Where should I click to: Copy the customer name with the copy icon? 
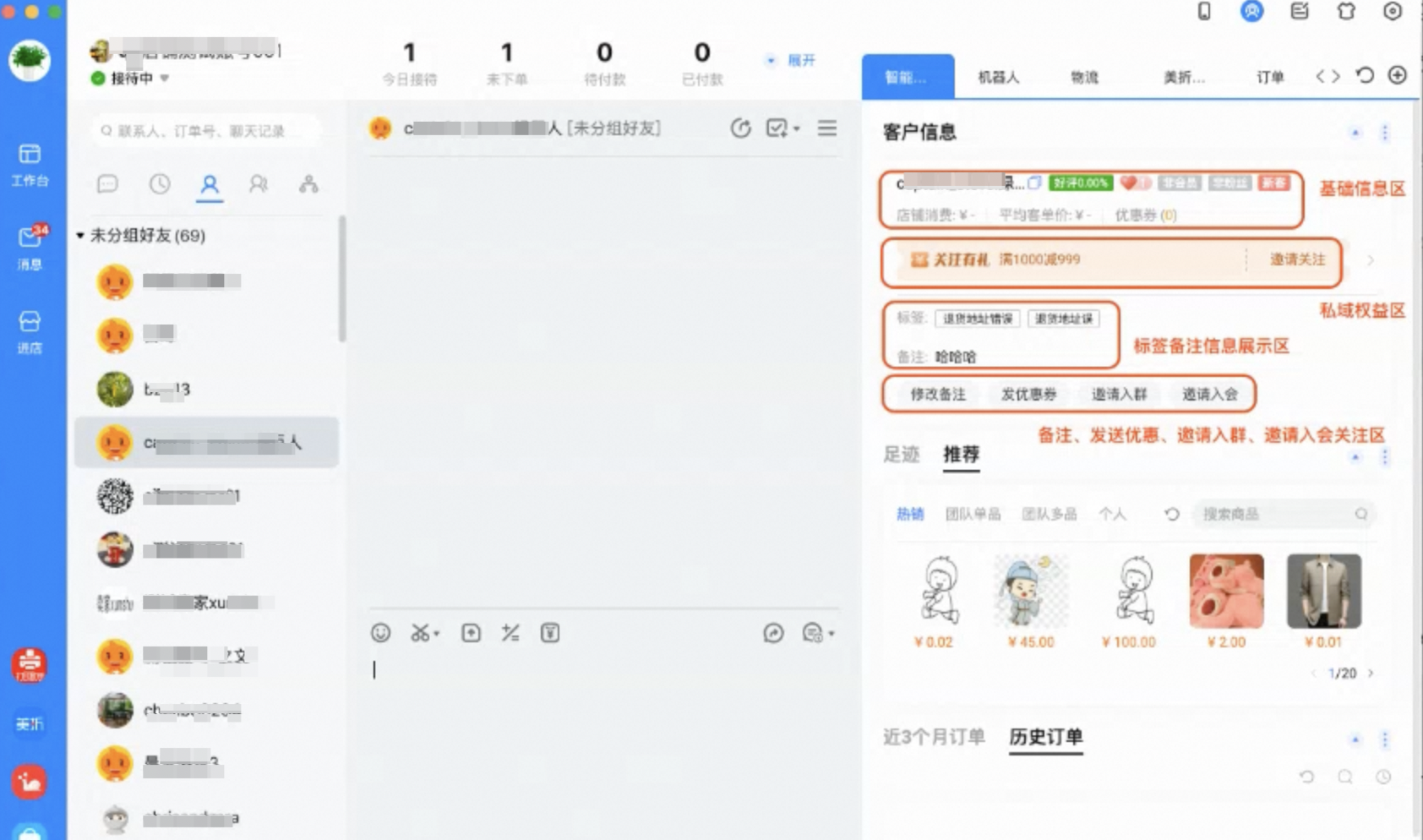coord(1034,183)
